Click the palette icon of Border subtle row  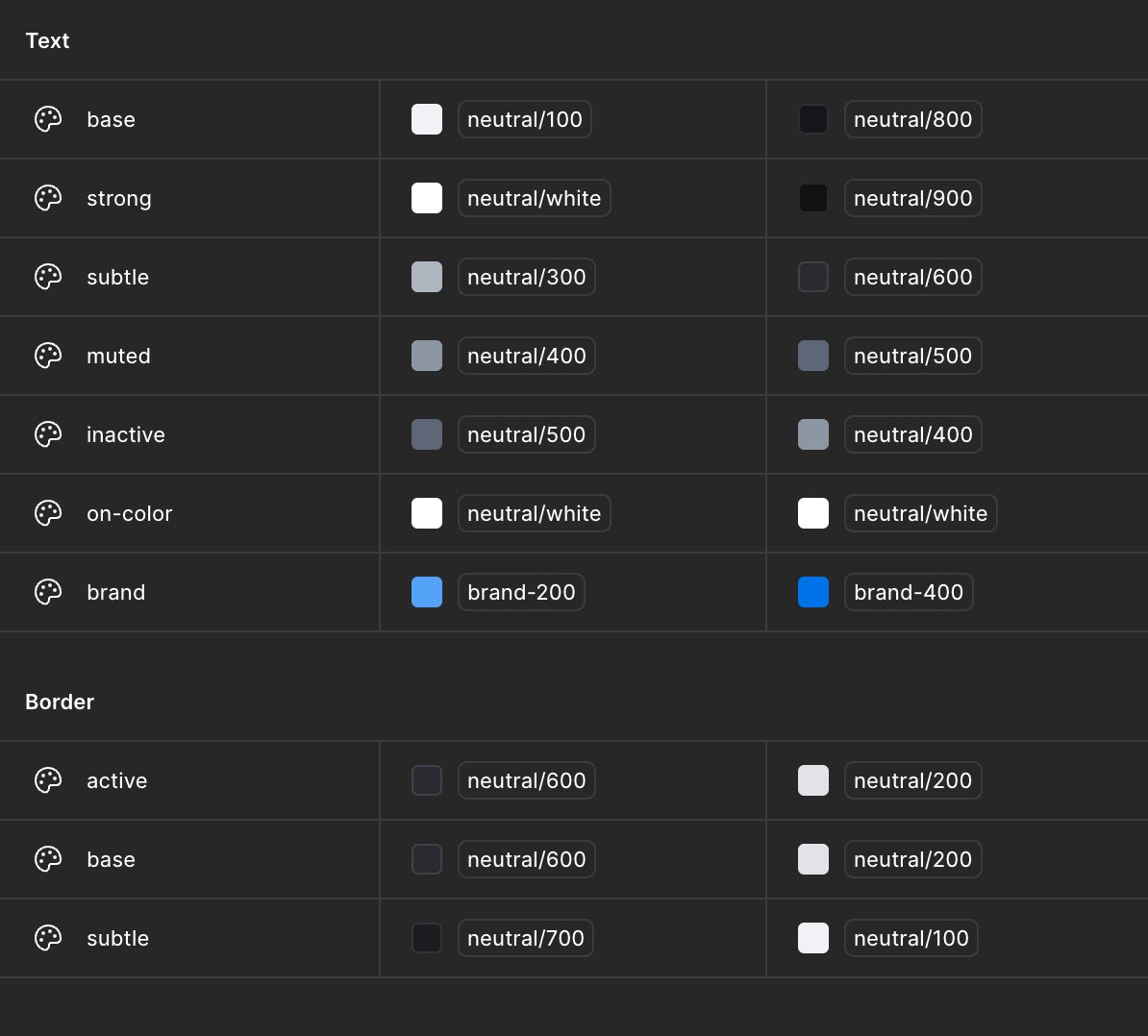[x=48, y=938]
